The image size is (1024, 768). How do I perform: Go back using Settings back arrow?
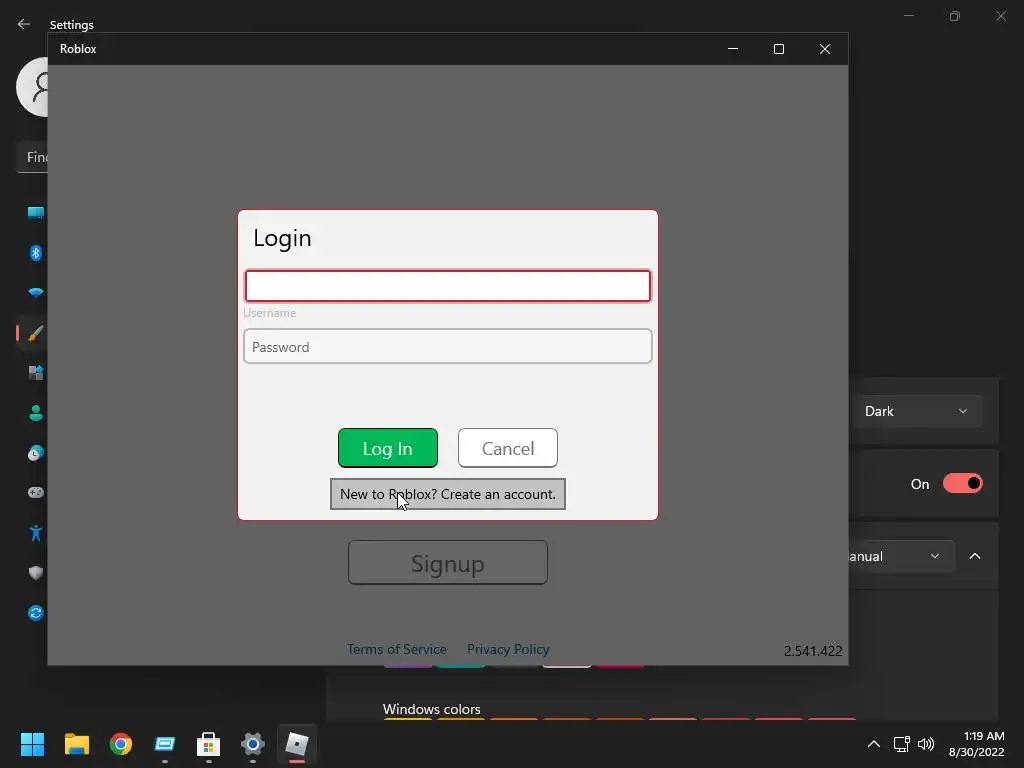(24, 24)
